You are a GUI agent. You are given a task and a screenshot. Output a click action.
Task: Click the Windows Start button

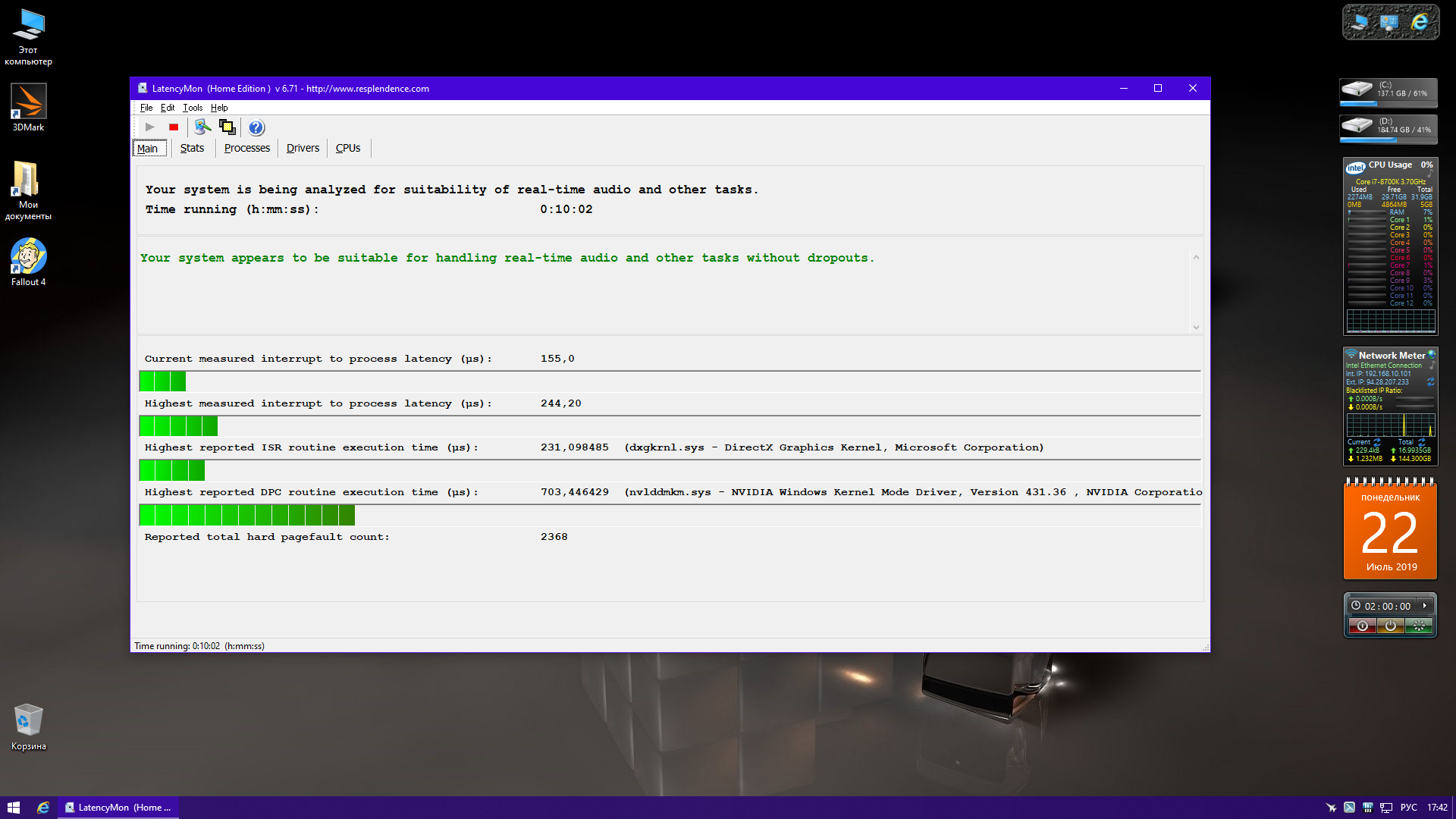click(x=14, y=808)
